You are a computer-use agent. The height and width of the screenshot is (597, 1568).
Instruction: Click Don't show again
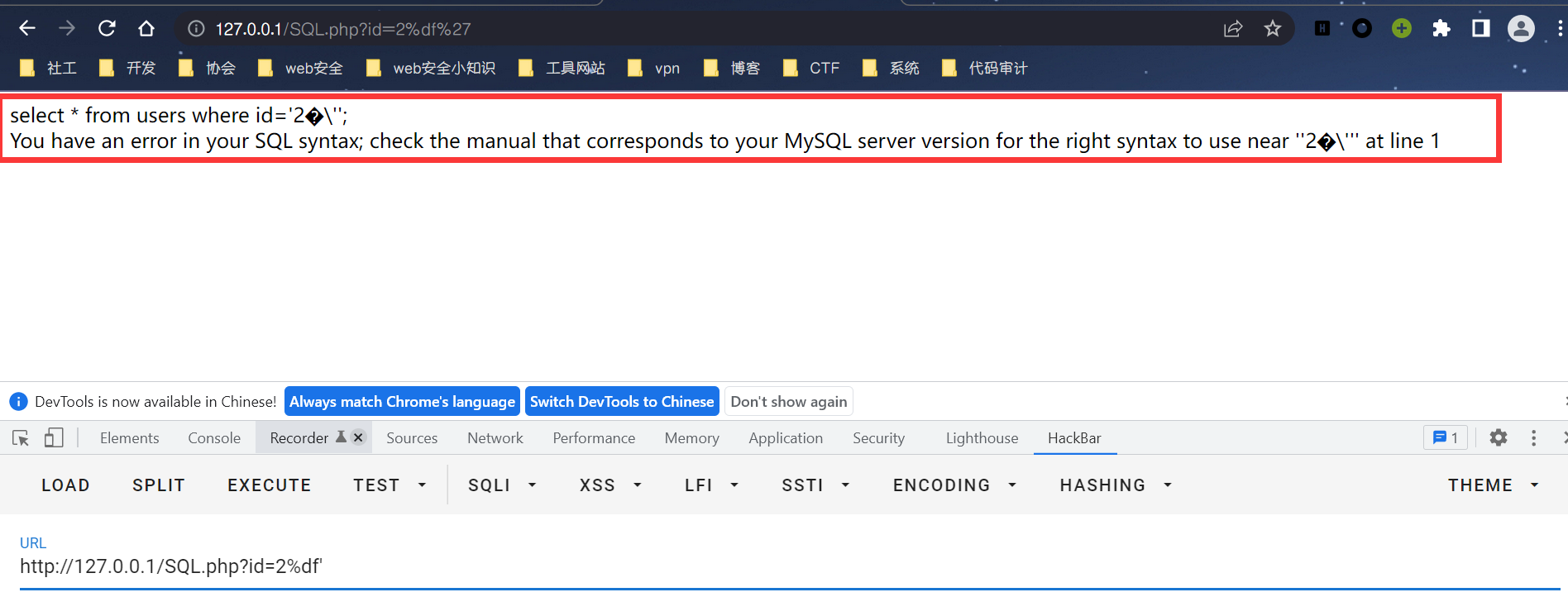pyautogui.click(x=789, y=402)
